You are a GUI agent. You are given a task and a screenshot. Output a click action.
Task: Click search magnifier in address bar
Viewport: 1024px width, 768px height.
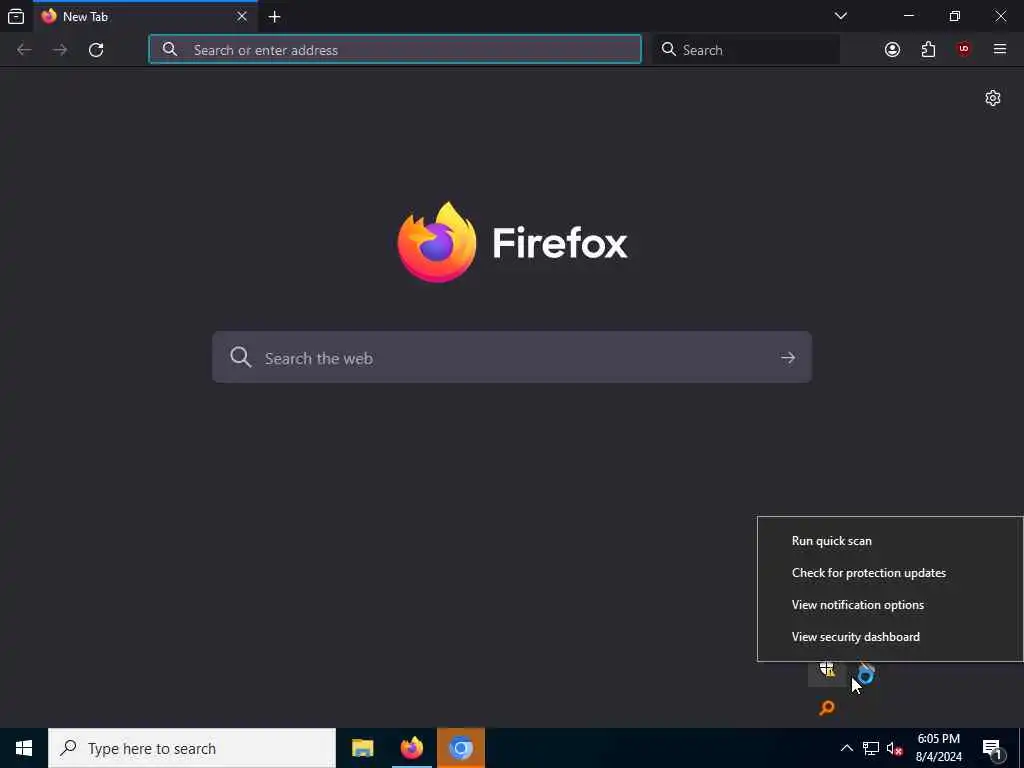click(170, 50)
